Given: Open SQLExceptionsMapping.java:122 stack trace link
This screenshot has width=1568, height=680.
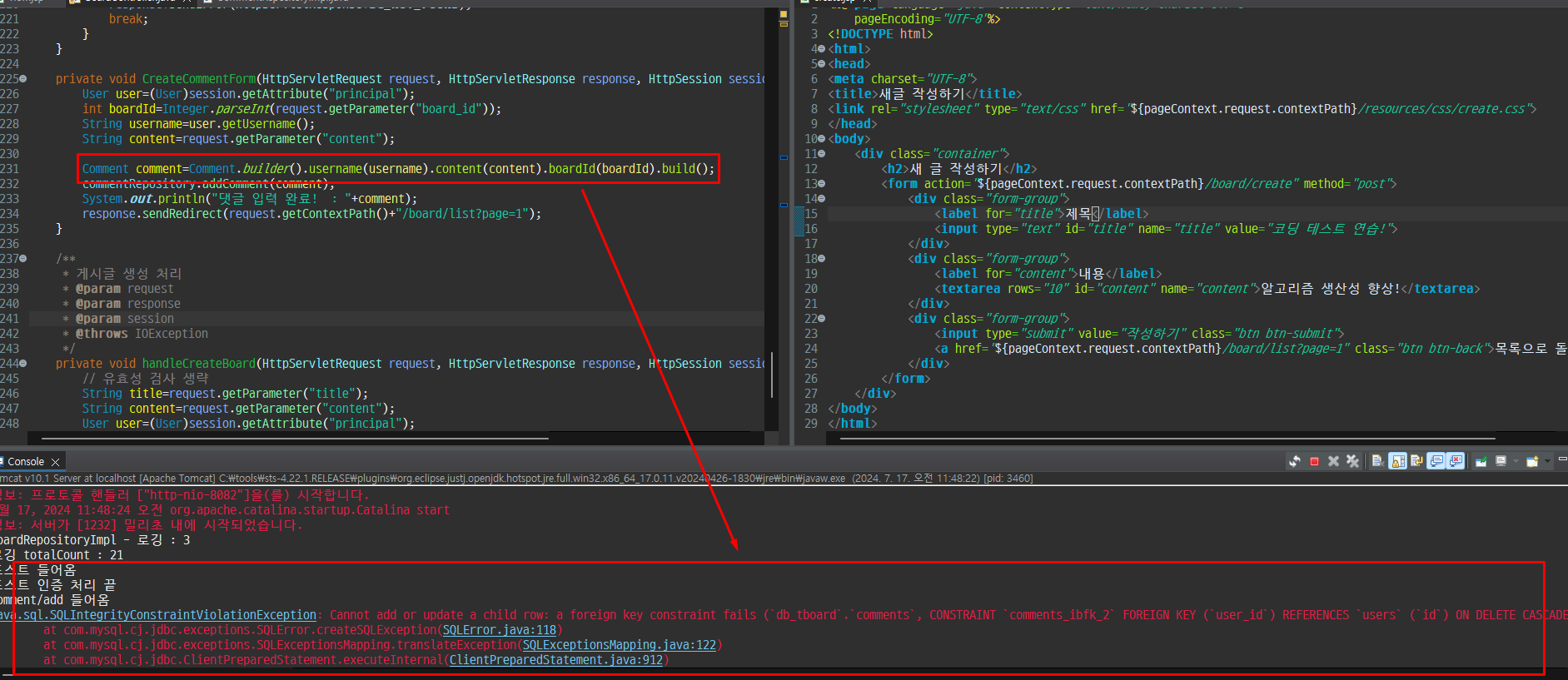Looking at the screenshot, I should click(619, 645).
